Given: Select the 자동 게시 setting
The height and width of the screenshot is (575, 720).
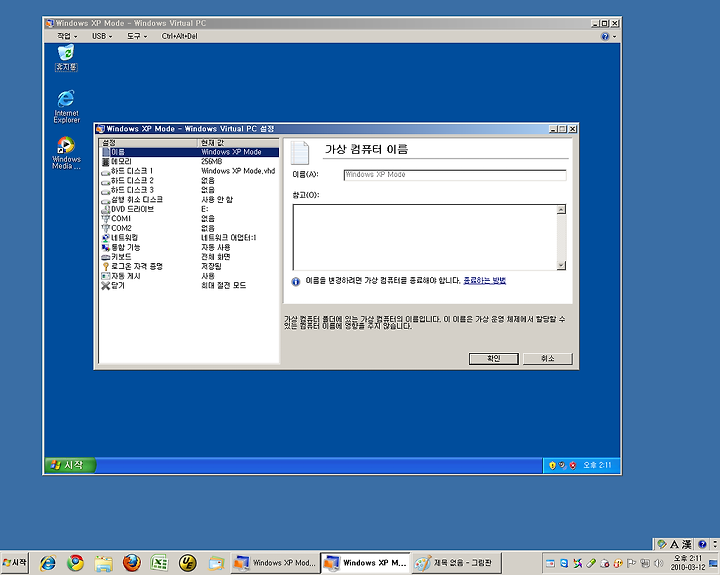Looking at the screenshot, I should [x=189, y=276].
